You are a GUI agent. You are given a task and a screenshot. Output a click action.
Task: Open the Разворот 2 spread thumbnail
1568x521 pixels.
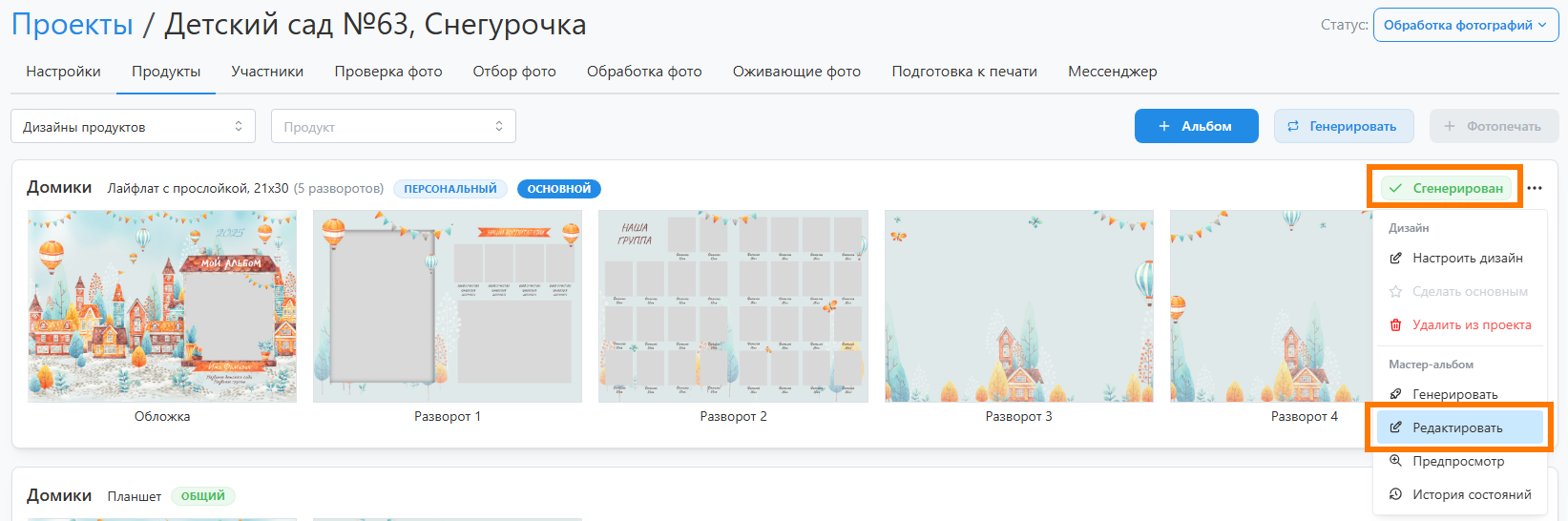pyautogui.click(x=733, y=306)
